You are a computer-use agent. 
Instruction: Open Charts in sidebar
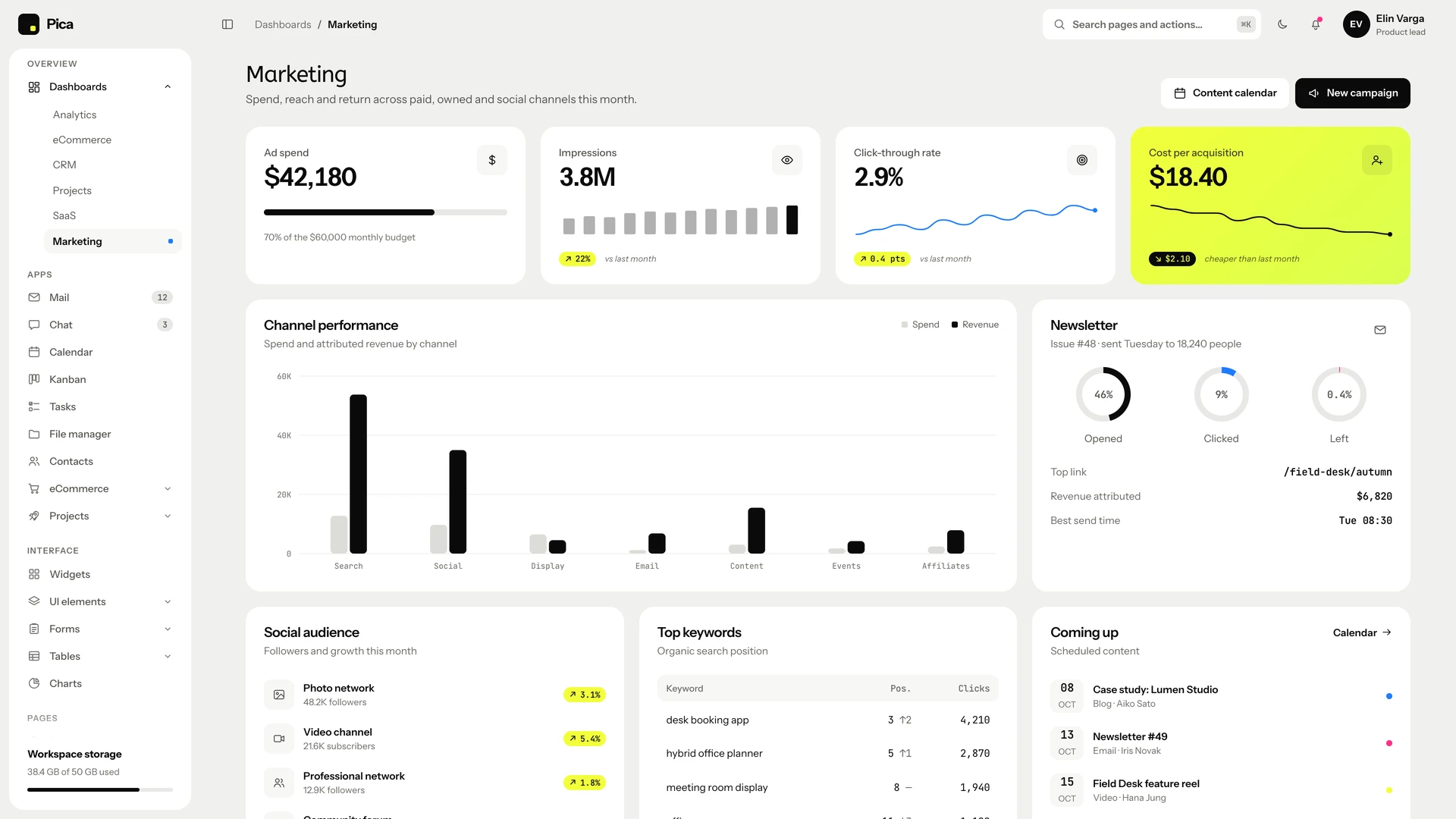point(100,683)
